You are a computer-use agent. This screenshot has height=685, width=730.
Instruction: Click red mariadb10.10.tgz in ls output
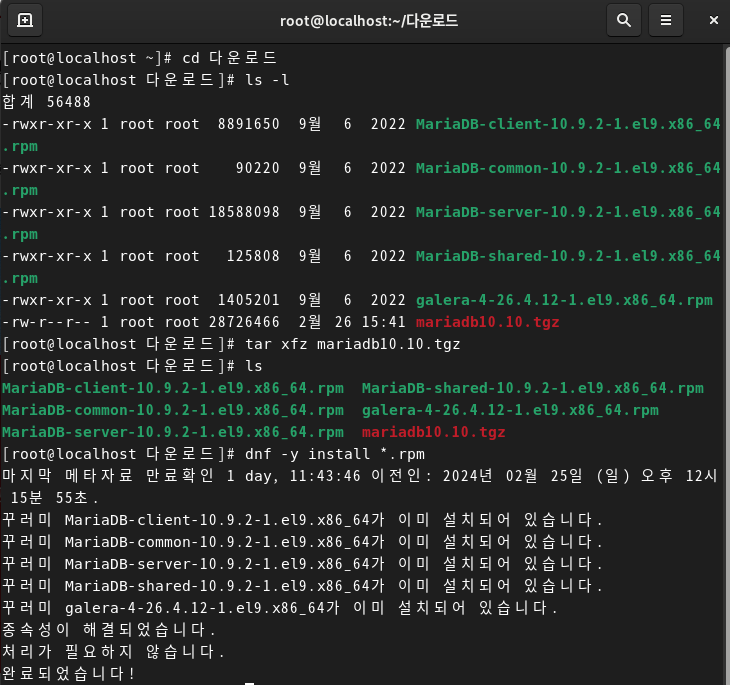(433, 432)
